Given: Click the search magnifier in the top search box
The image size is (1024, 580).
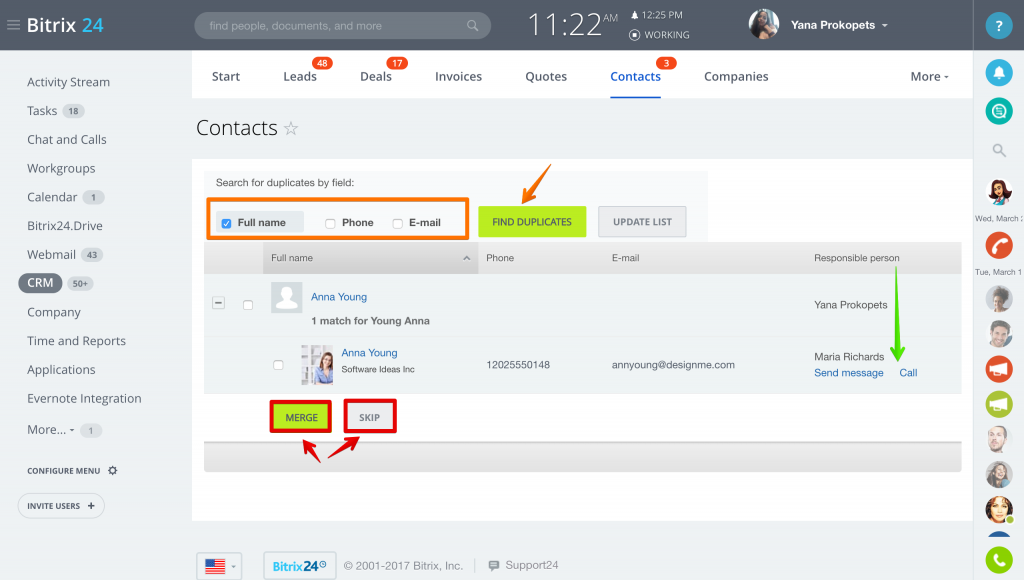Looking at the screenshot, I should pos(472,25).
